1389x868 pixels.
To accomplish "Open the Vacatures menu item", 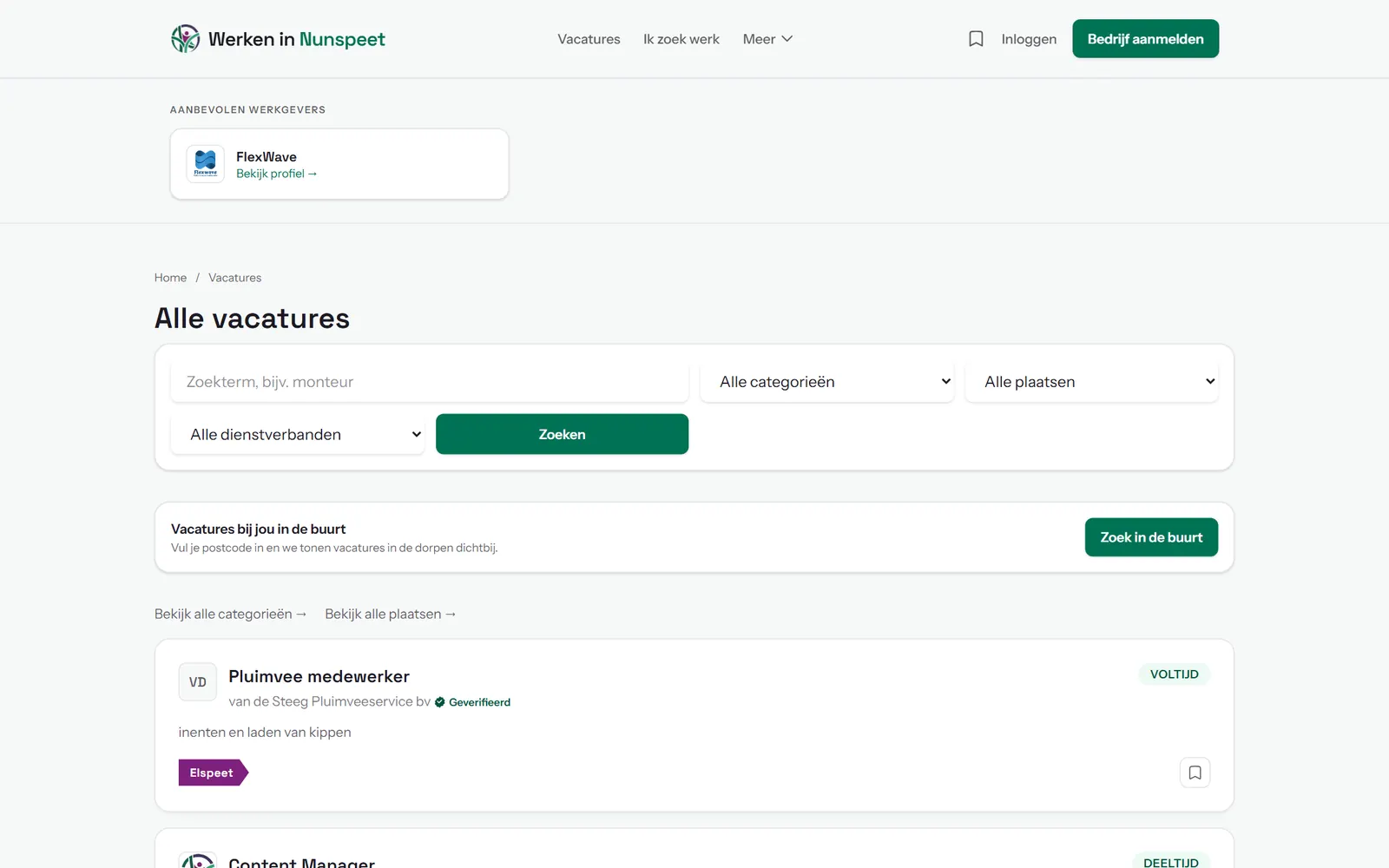I will tap(589, 39).
